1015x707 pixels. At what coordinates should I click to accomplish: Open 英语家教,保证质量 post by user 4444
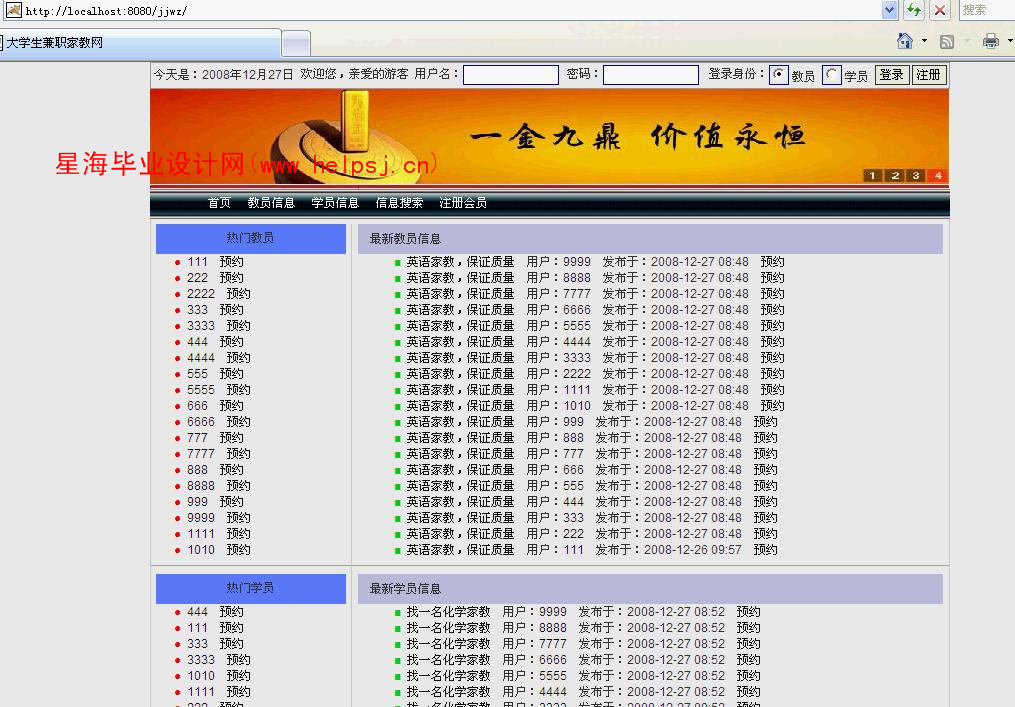pyautogui.click(x=460, y=341)
